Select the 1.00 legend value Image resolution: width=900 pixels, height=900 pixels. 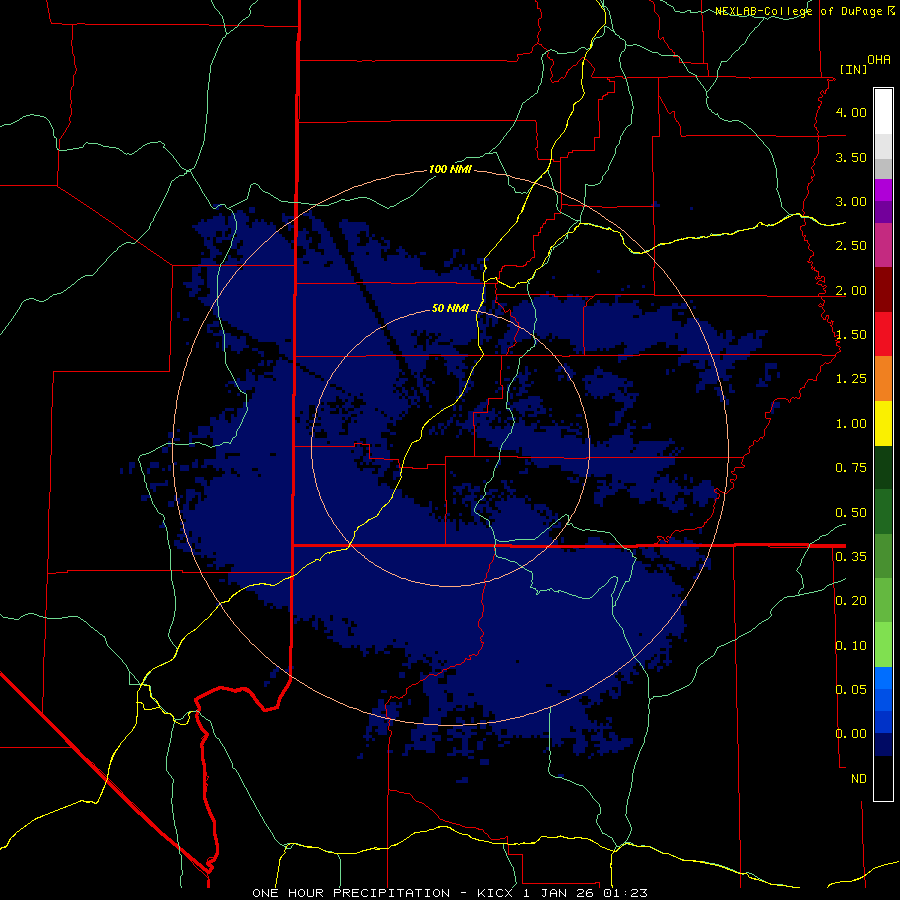coord(851,424)
